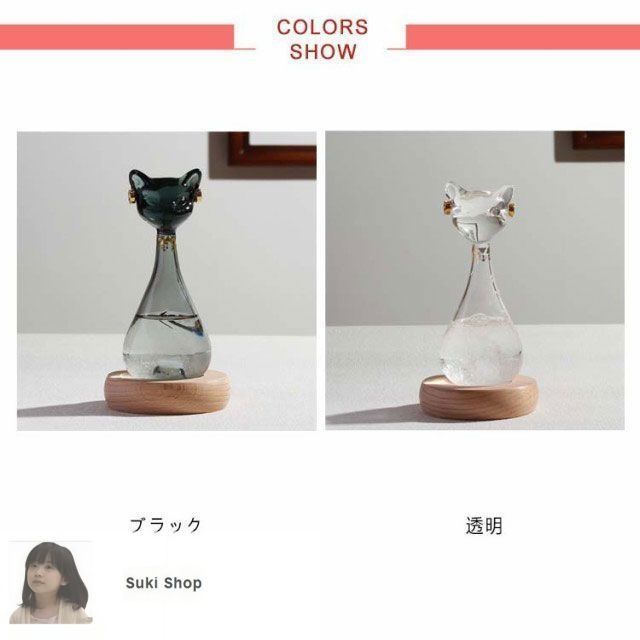Select the 透明 color label
Screen dimensions: 640x640
point(484,526)
